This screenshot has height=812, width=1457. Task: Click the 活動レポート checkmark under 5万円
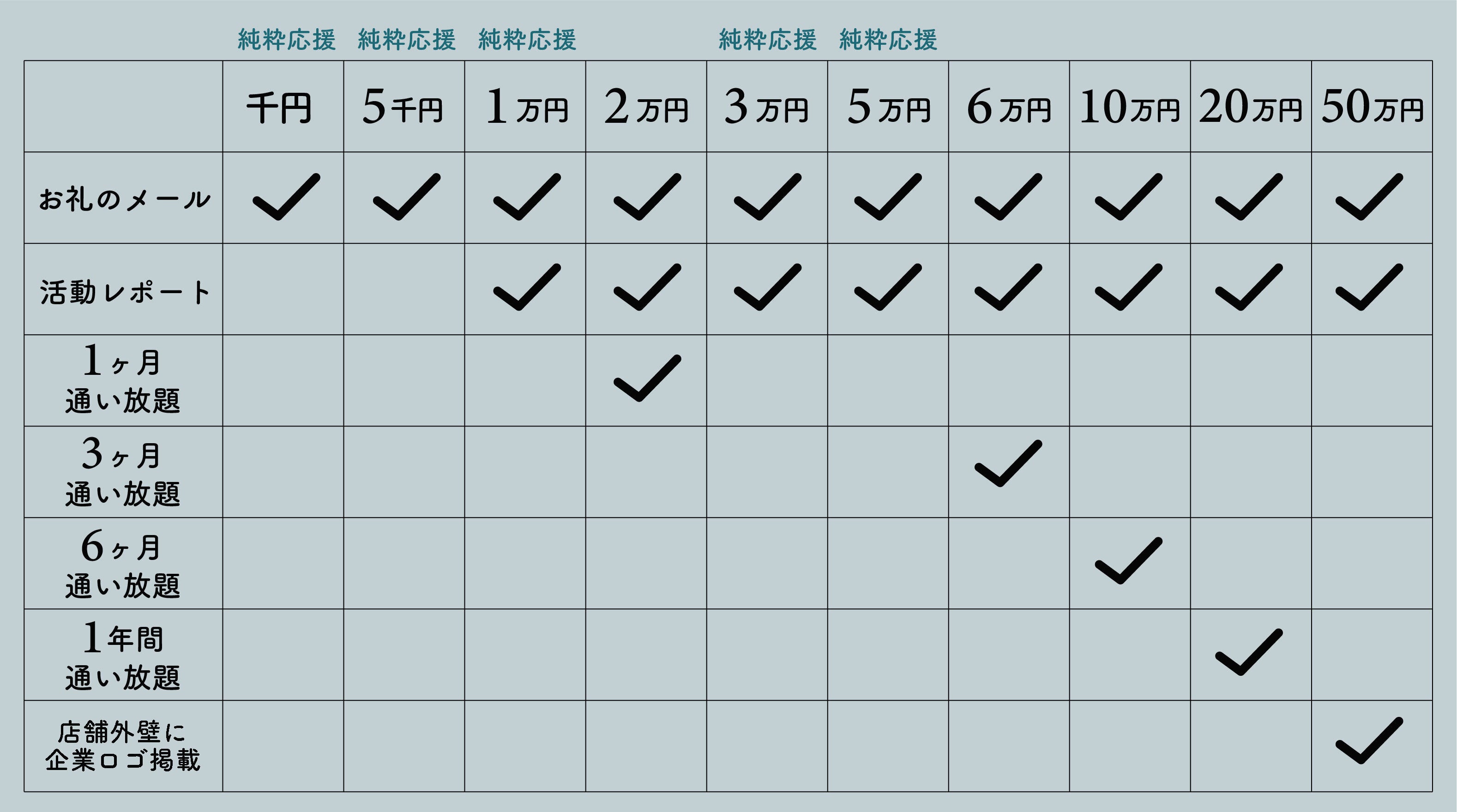point(887,287)
